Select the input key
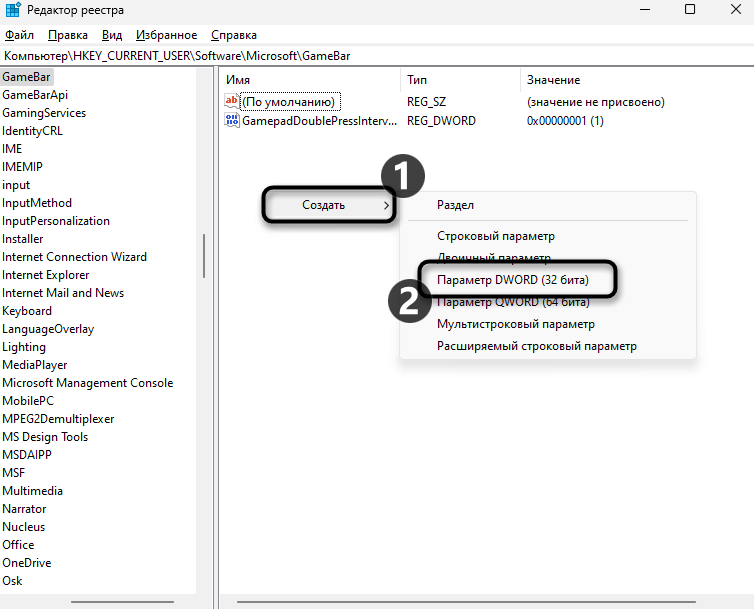This screenshot has height=609, width=754. [16, 185]
